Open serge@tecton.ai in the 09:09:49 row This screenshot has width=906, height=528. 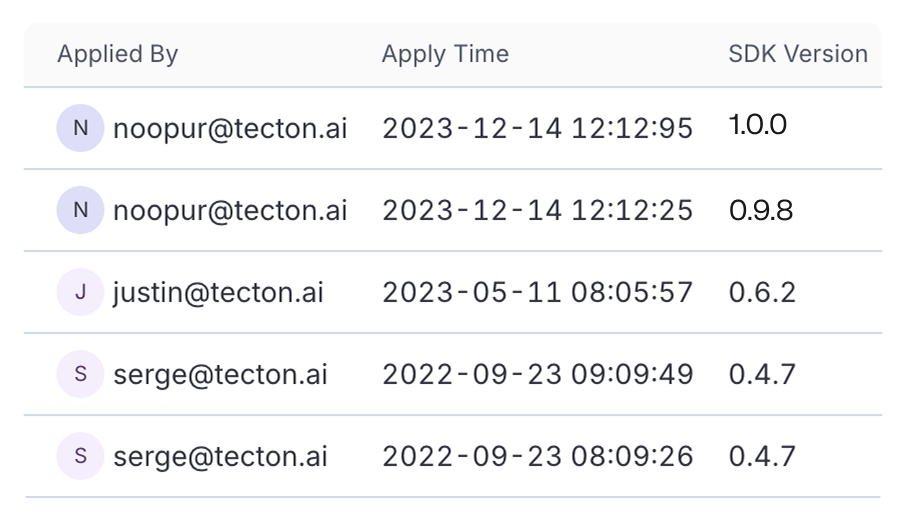point(220,375)
